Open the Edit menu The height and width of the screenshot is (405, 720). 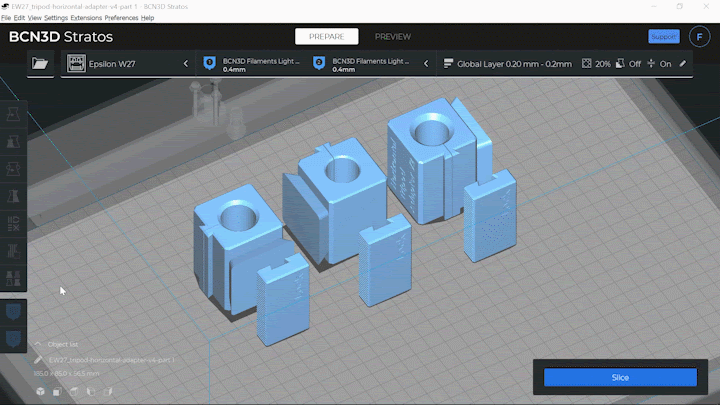click(19, 18)
